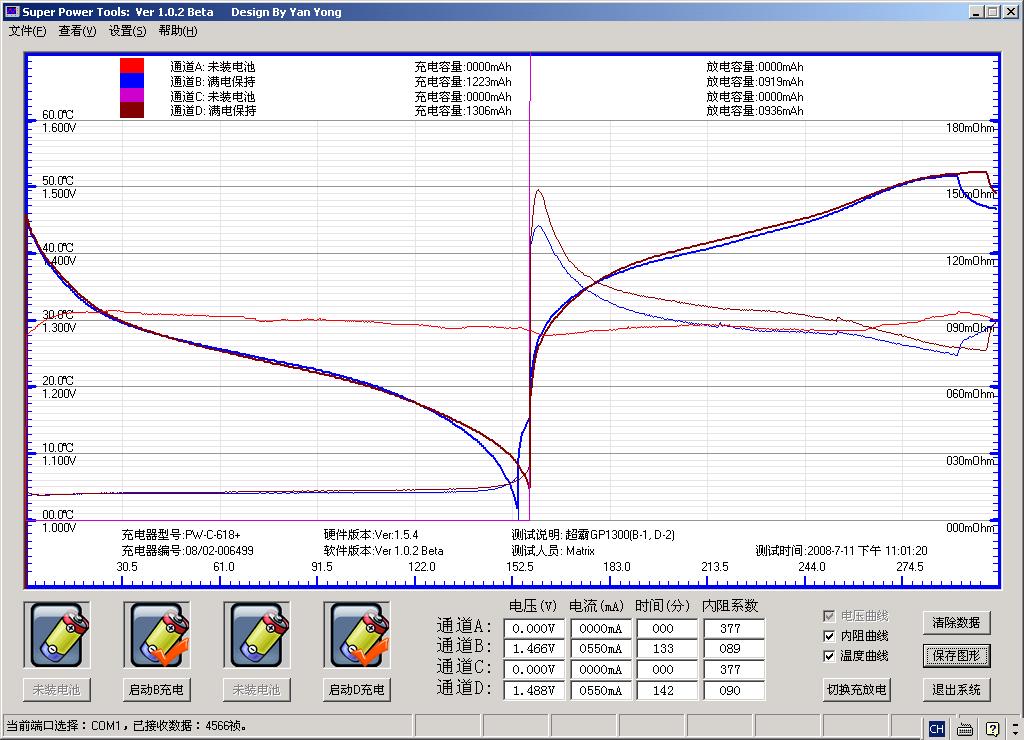Click the 通道D: 满电保持 legend text
Screen dimensions: 1024x740
[213, 110]
